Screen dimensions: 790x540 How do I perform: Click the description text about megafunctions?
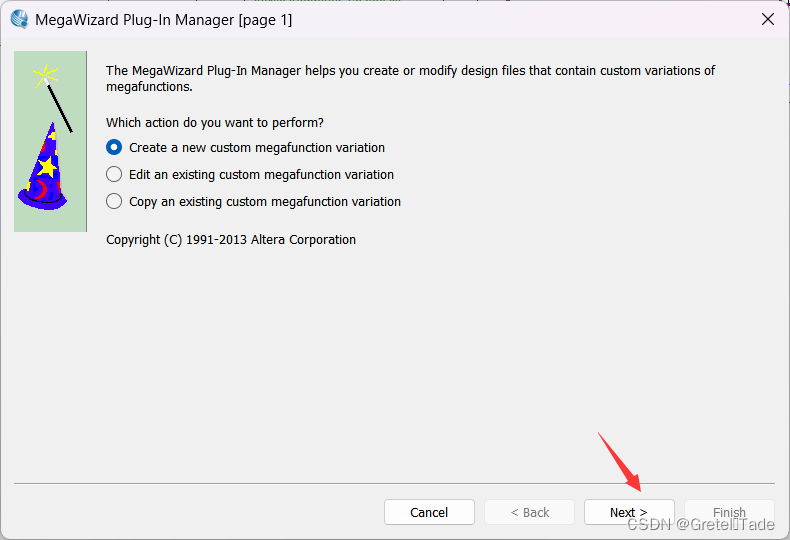pos(410,79)
